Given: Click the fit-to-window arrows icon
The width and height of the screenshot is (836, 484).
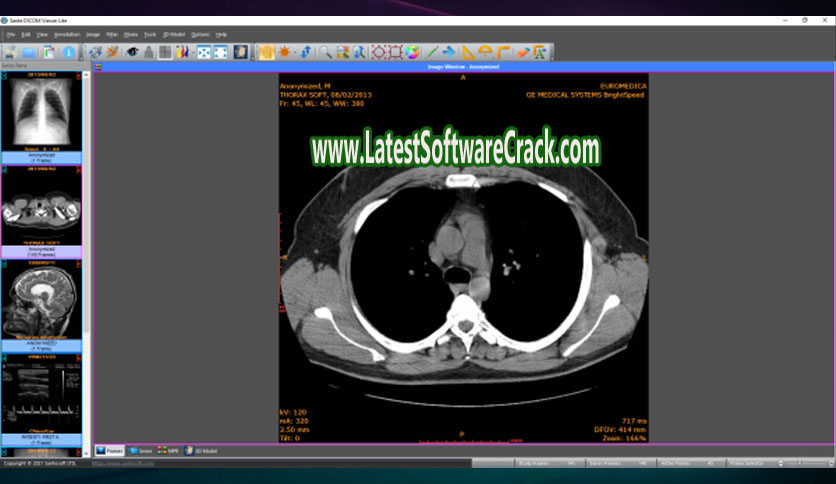Looking at the screenshot, I should (203, 52).
